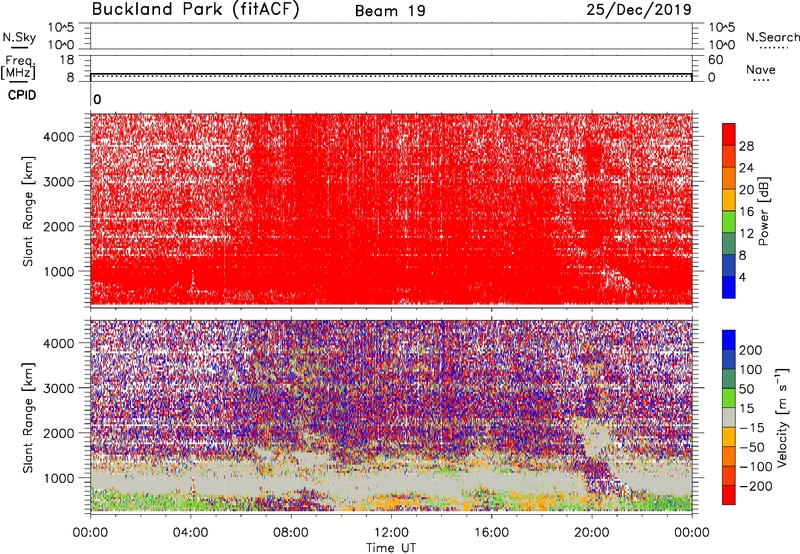Click the '28' tick on power colorbar

pos(746,146)
